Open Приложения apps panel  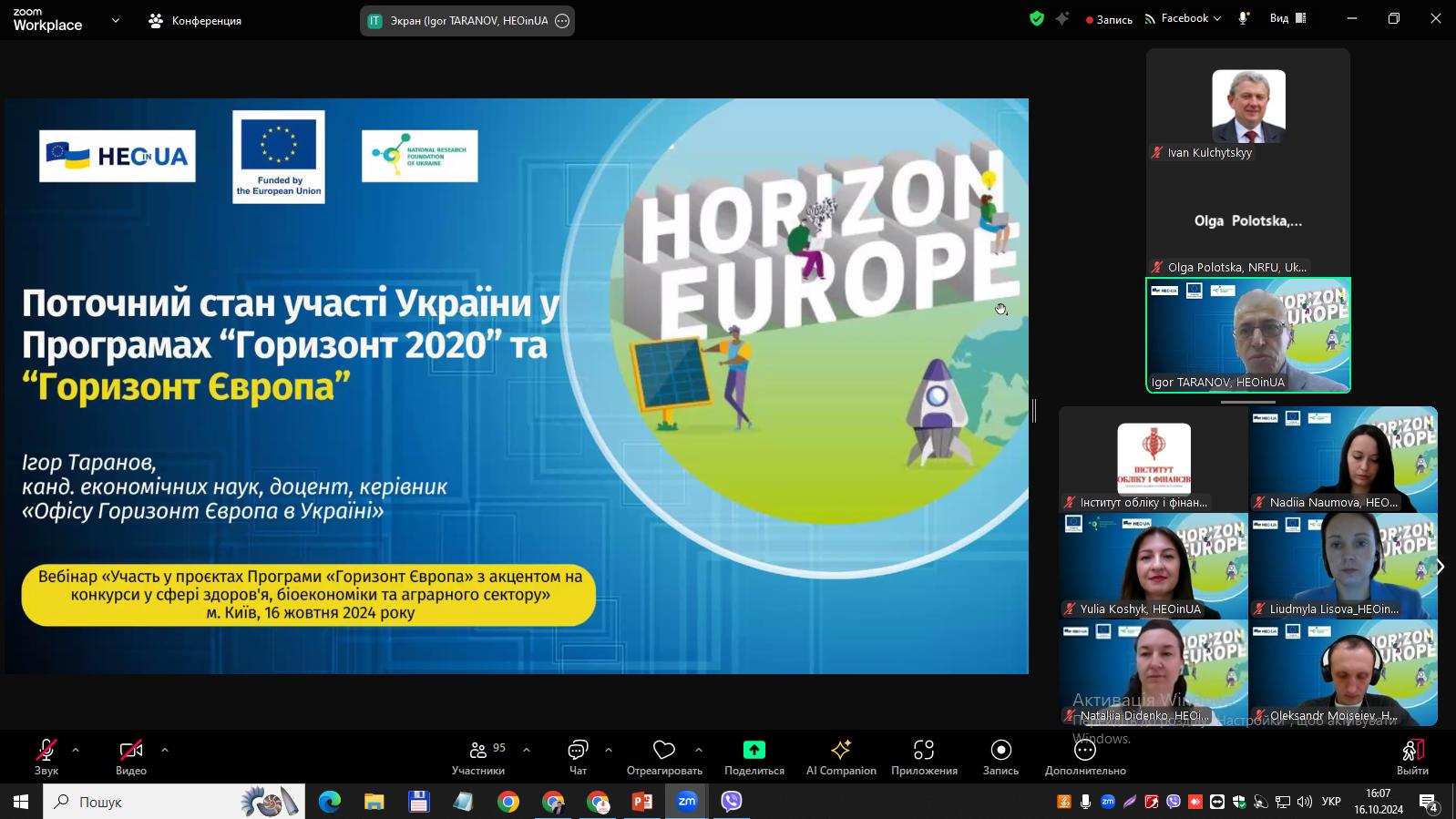[924, 757]
